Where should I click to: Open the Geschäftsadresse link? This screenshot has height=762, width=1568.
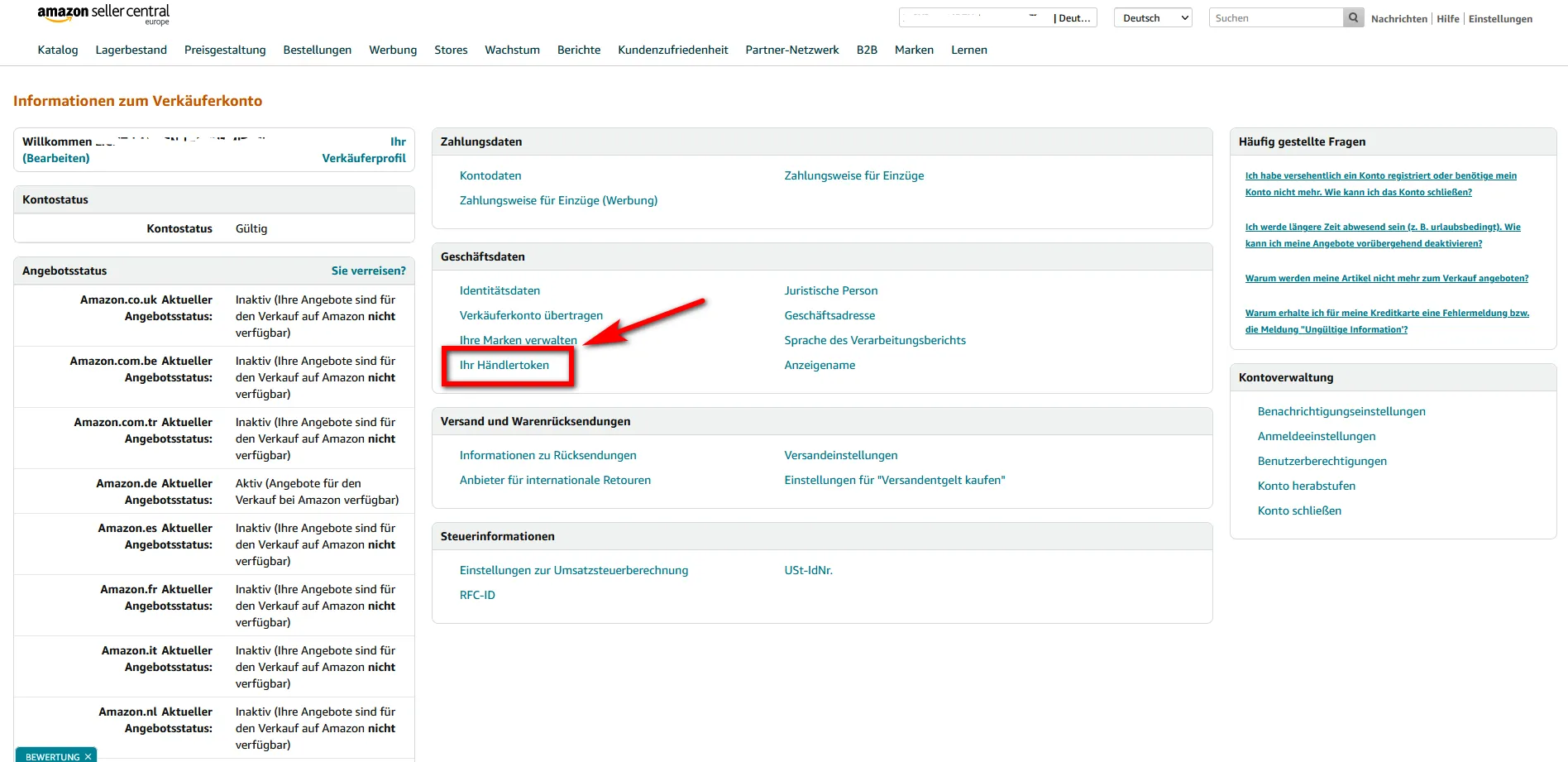829,315
